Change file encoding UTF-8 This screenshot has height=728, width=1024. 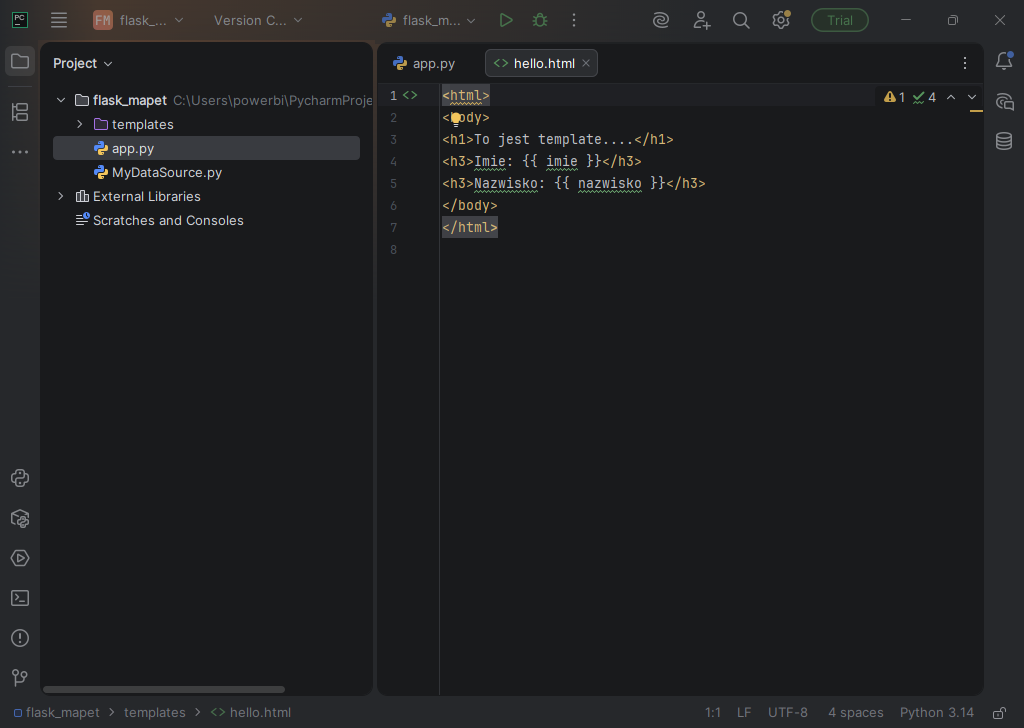(788, 712)
